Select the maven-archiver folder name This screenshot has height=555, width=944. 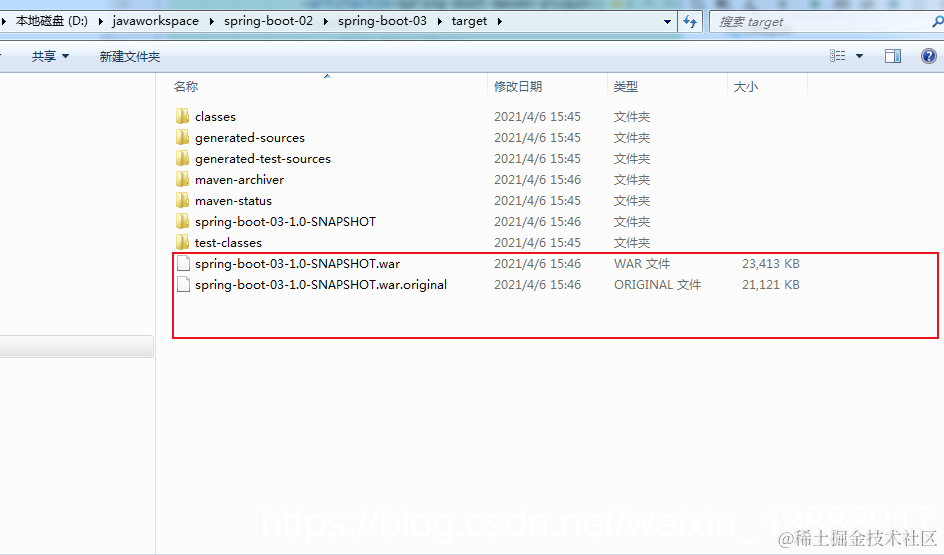coord(239,180)
